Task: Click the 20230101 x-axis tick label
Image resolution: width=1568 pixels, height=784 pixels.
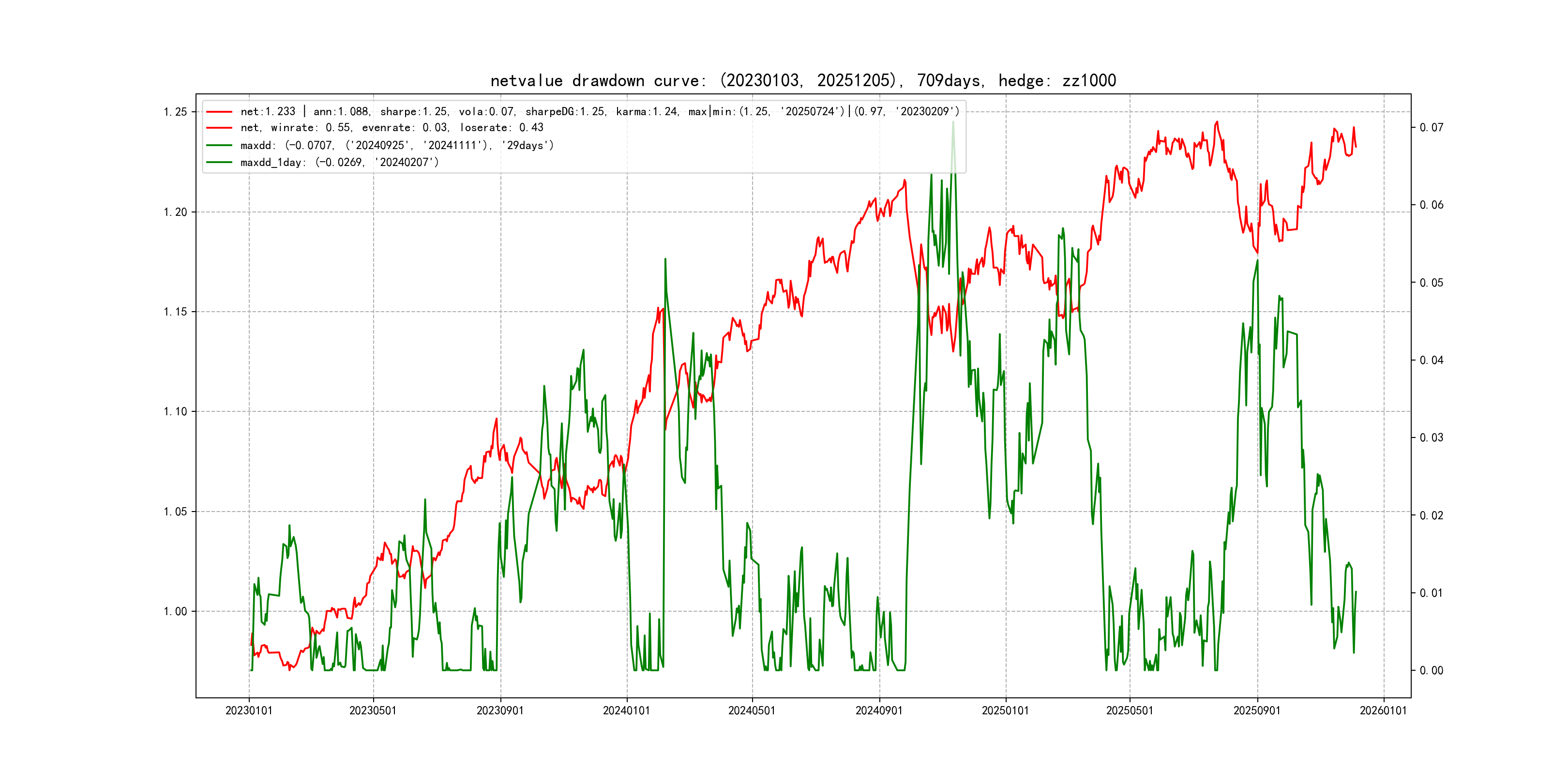Action: pos(248,710)
